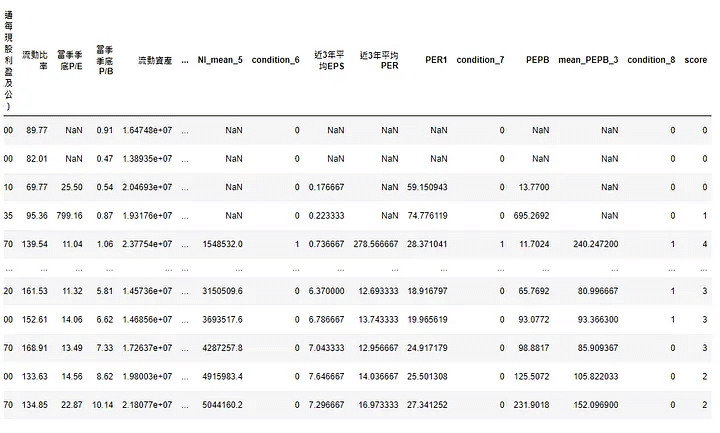Click the NI_mean_5 column header
The image size is (720, 433).
pos(220,60)
